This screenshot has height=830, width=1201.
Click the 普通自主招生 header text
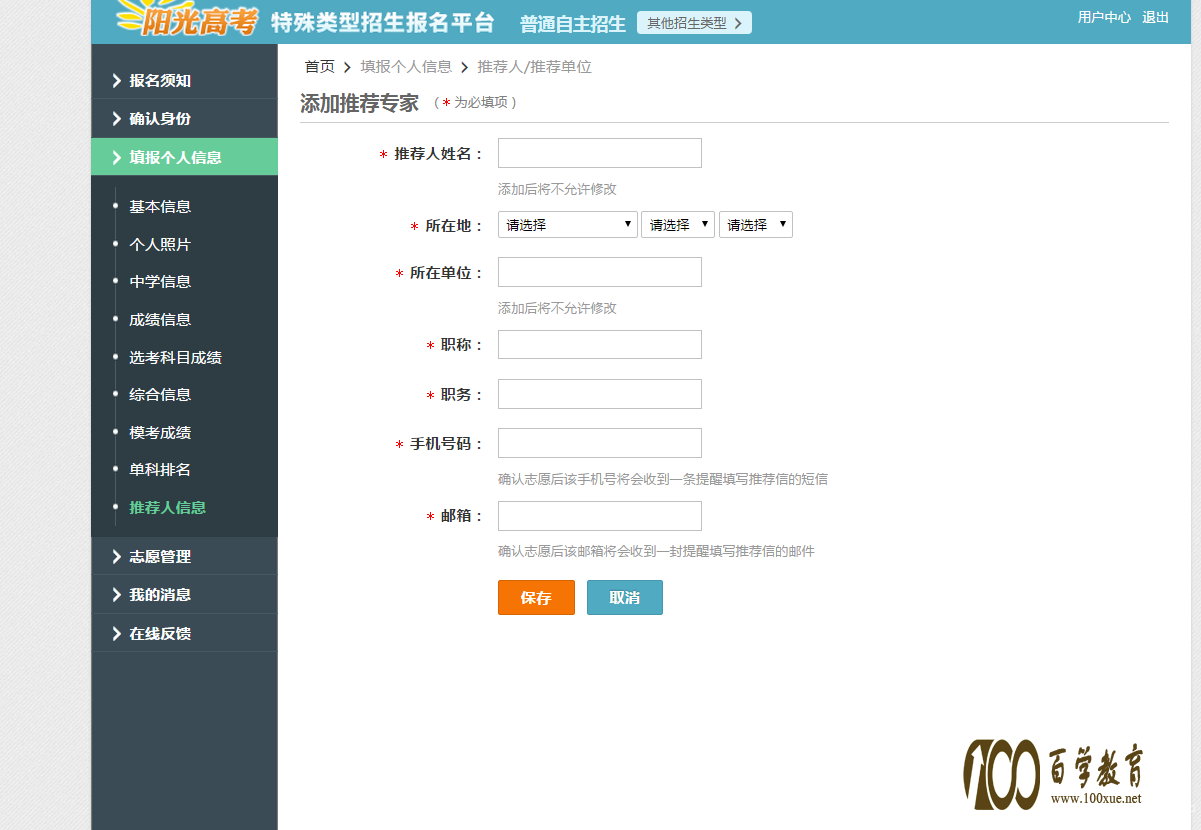tap(572, 23)
